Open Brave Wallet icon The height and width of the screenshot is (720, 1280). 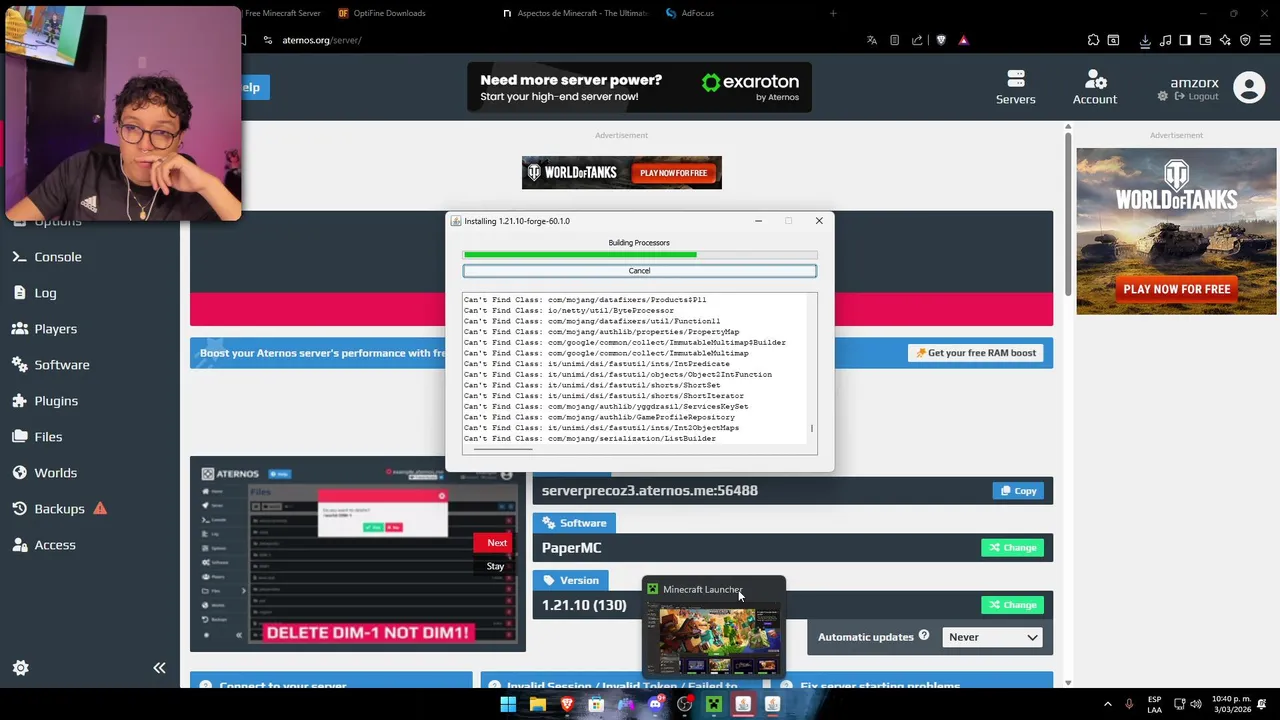pos(1205,40)
